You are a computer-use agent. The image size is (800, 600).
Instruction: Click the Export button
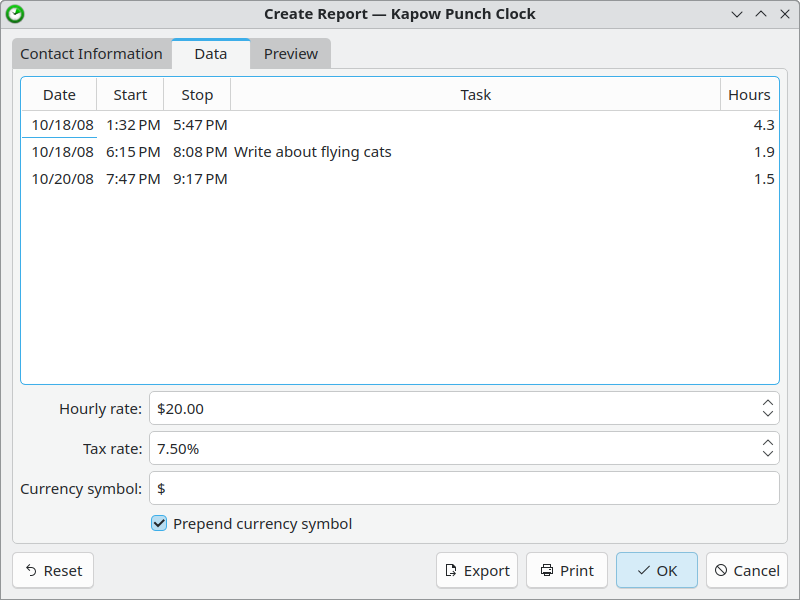click(477, 570)
